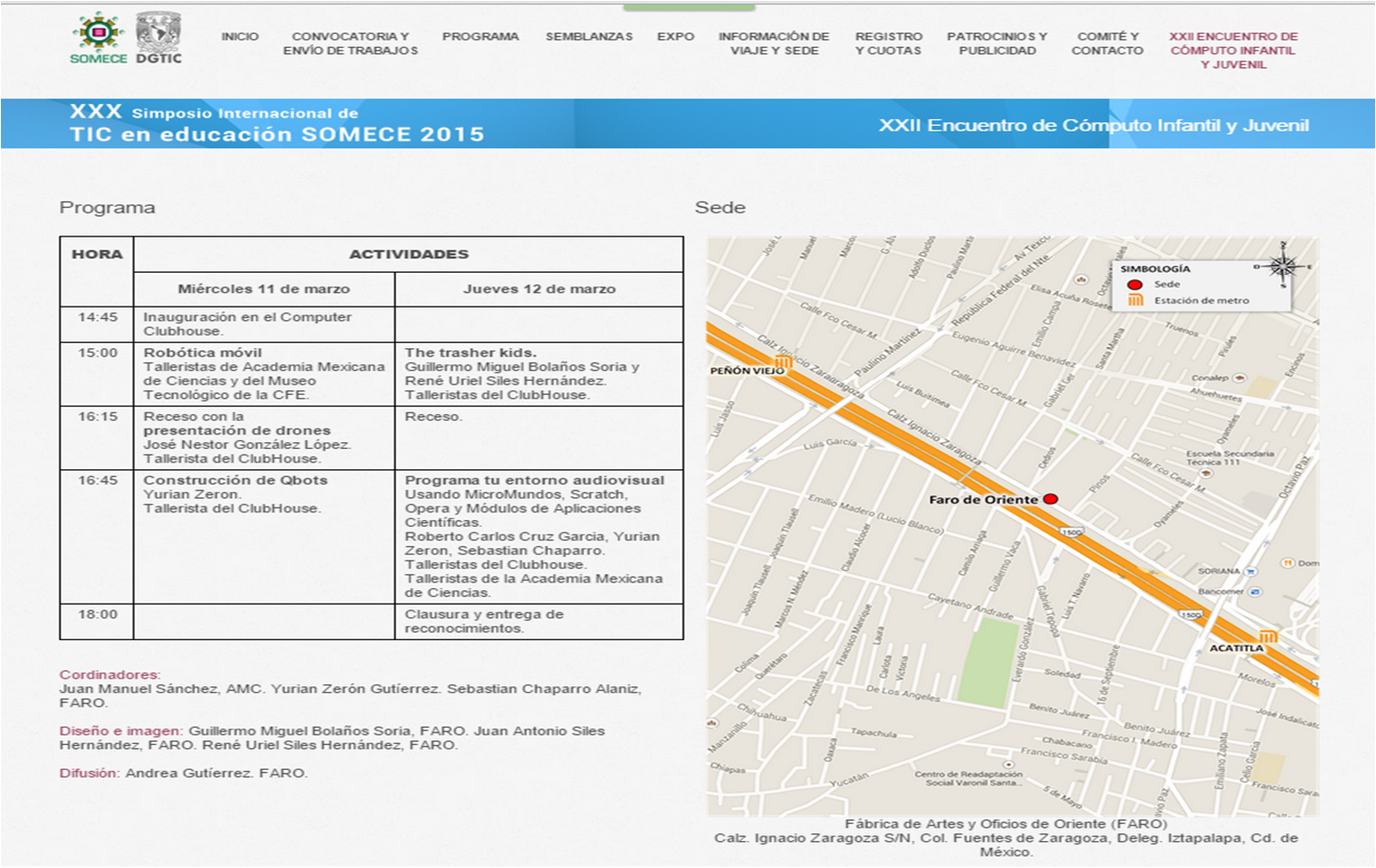
Task: Click the DGTIC UNAM logo
Action: pyautogui.click(x=159, y=38)
